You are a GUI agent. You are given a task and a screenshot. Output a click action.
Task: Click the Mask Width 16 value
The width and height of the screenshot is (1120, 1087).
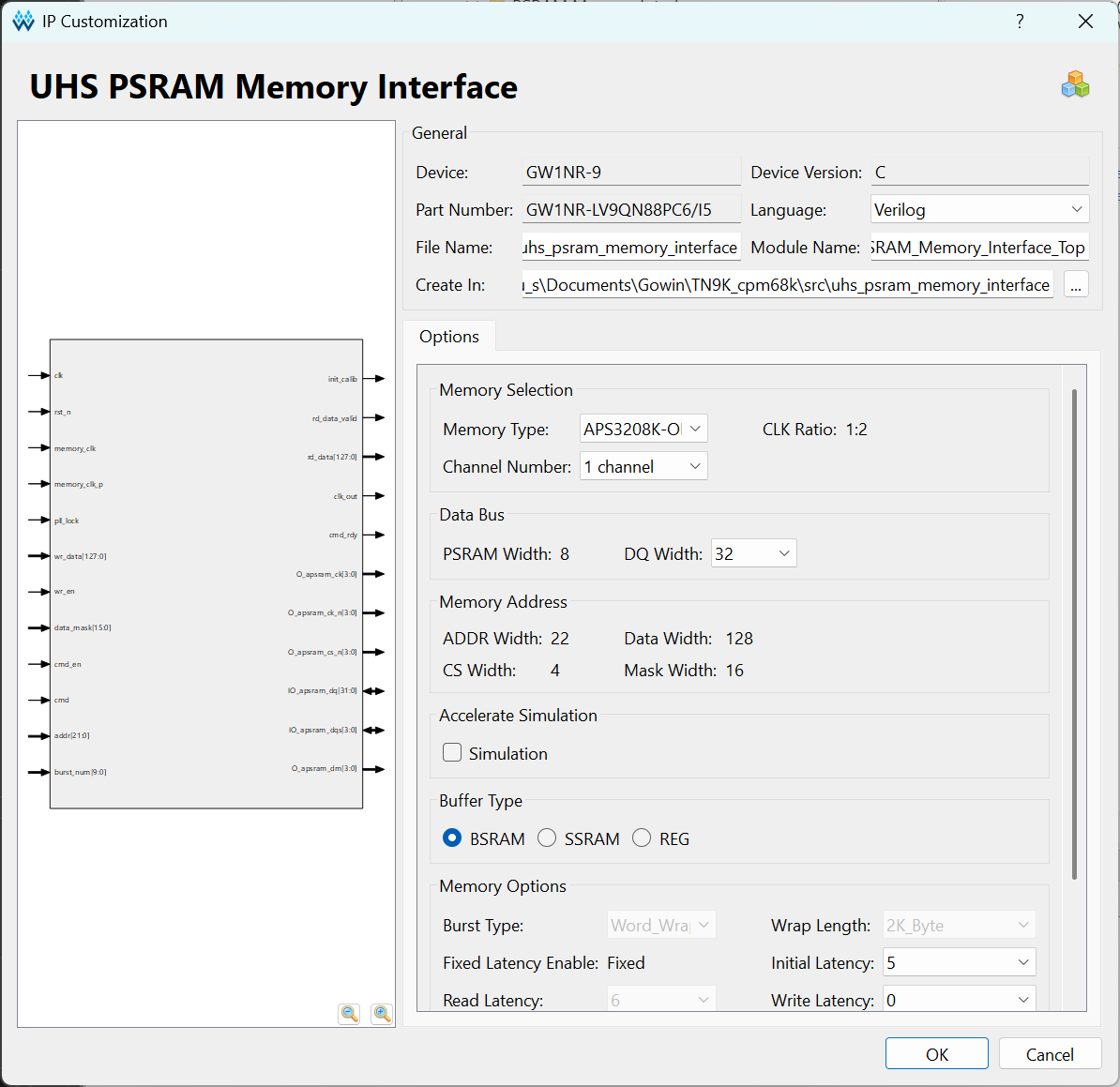[735, 670]
